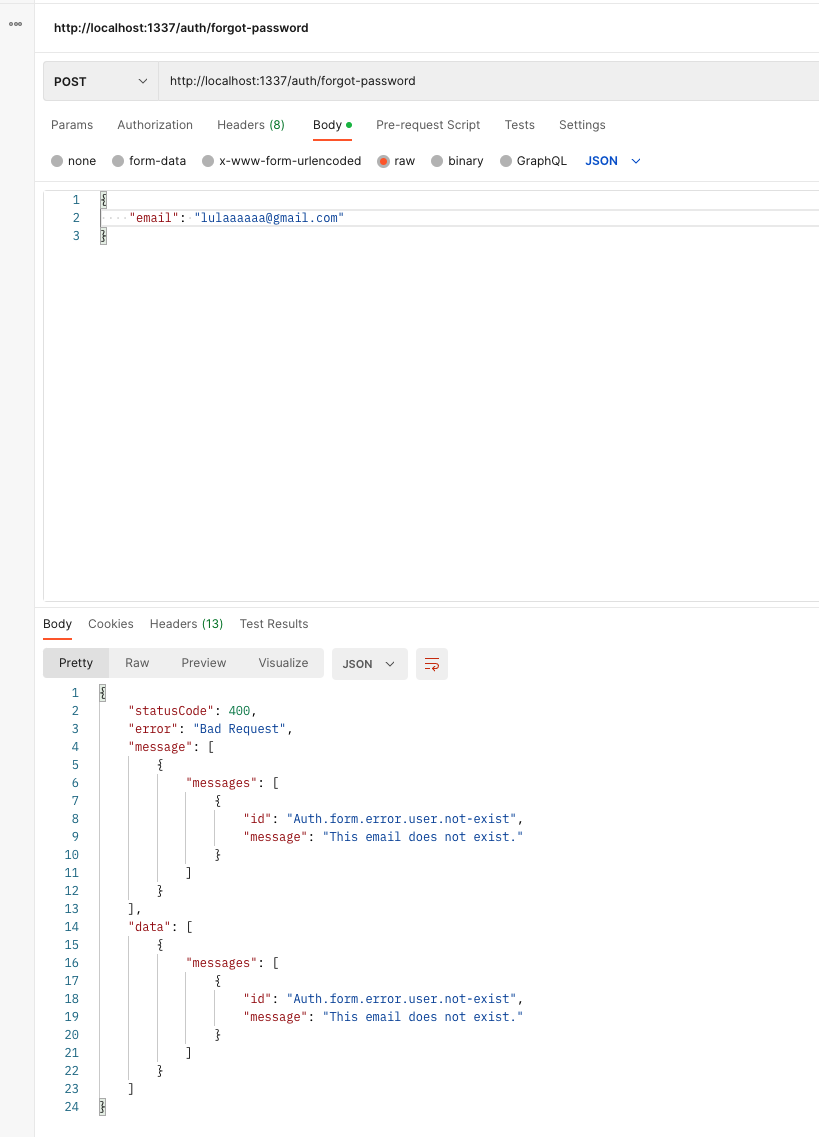Click the "statusCode" key in response
819x1137 pixels.
point(171,711)
